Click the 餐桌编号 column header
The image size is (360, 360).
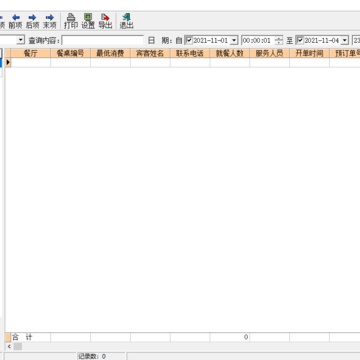tap(70, 53)
